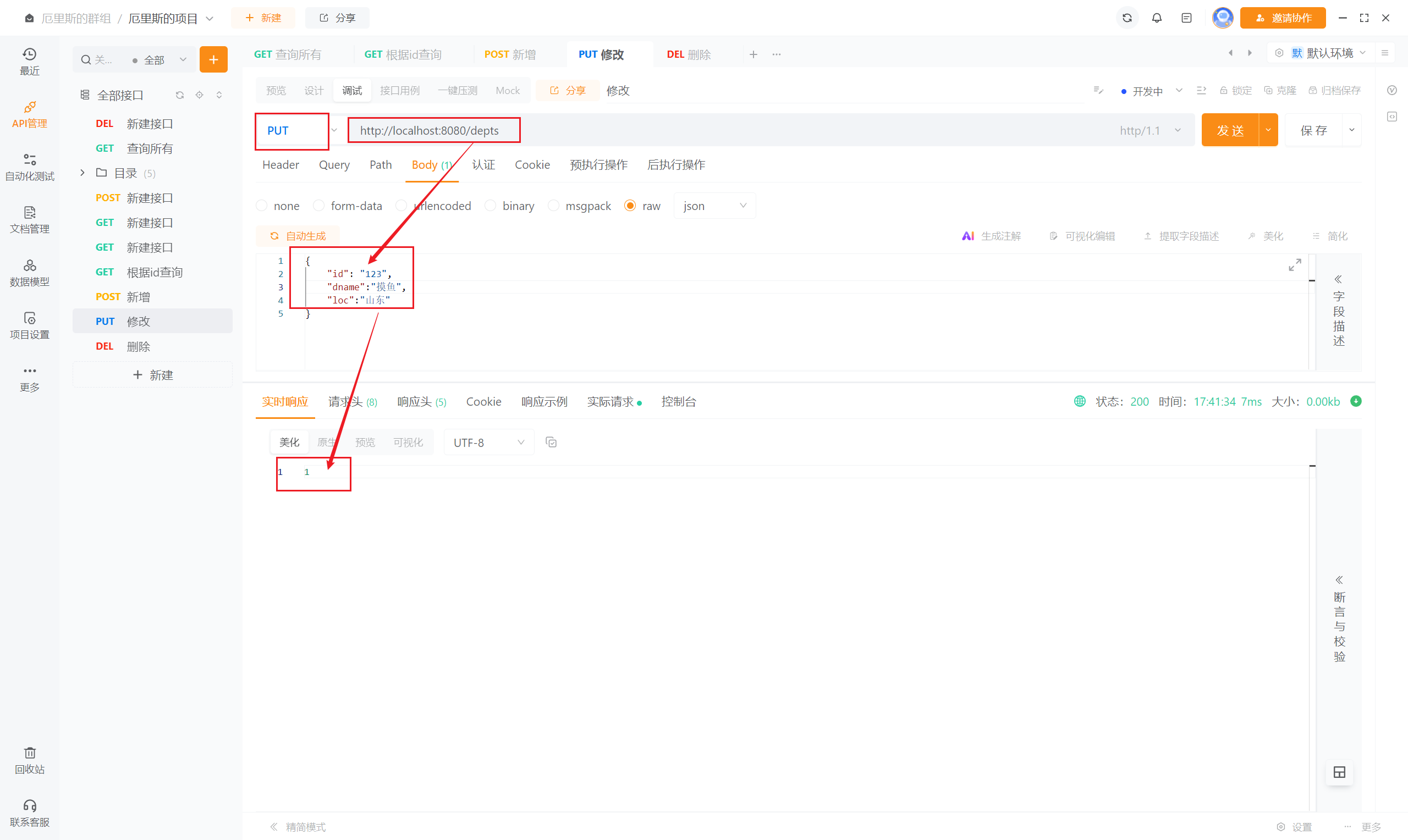Open Data Model section in sidebar
Viewport: 1408px width, 840px height.
point(30,273)
